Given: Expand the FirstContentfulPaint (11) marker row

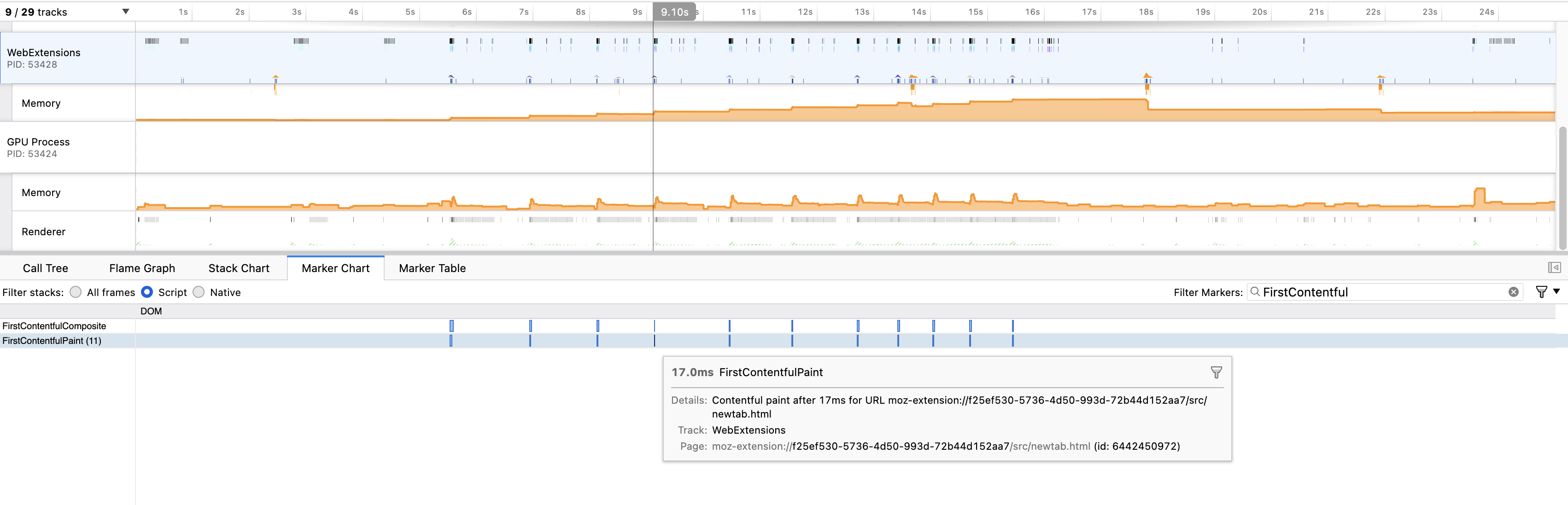Looking at the screenshot, I should point(52,341).
